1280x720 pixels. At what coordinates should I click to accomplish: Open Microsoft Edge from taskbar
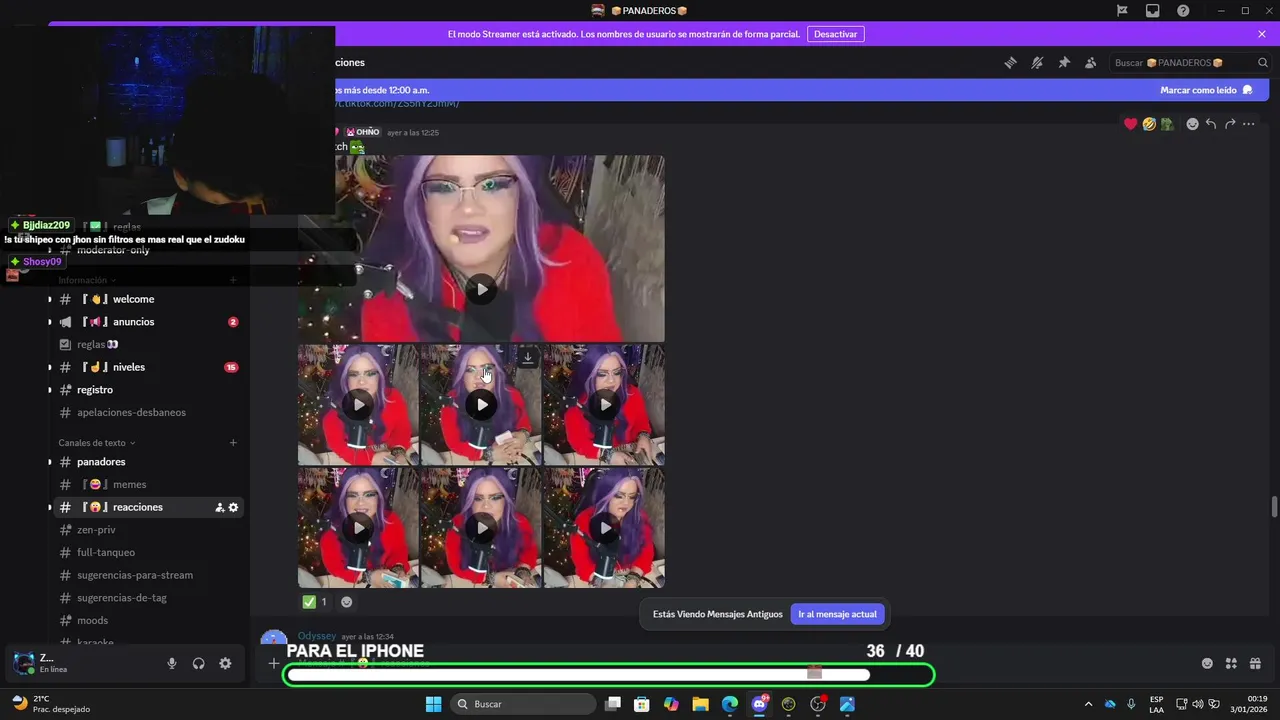point(730,704)
